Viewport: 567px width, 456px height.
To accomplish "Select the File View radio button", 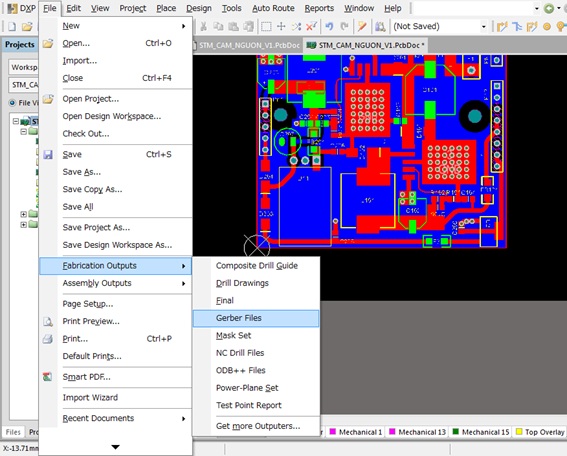I will (13, 103).
